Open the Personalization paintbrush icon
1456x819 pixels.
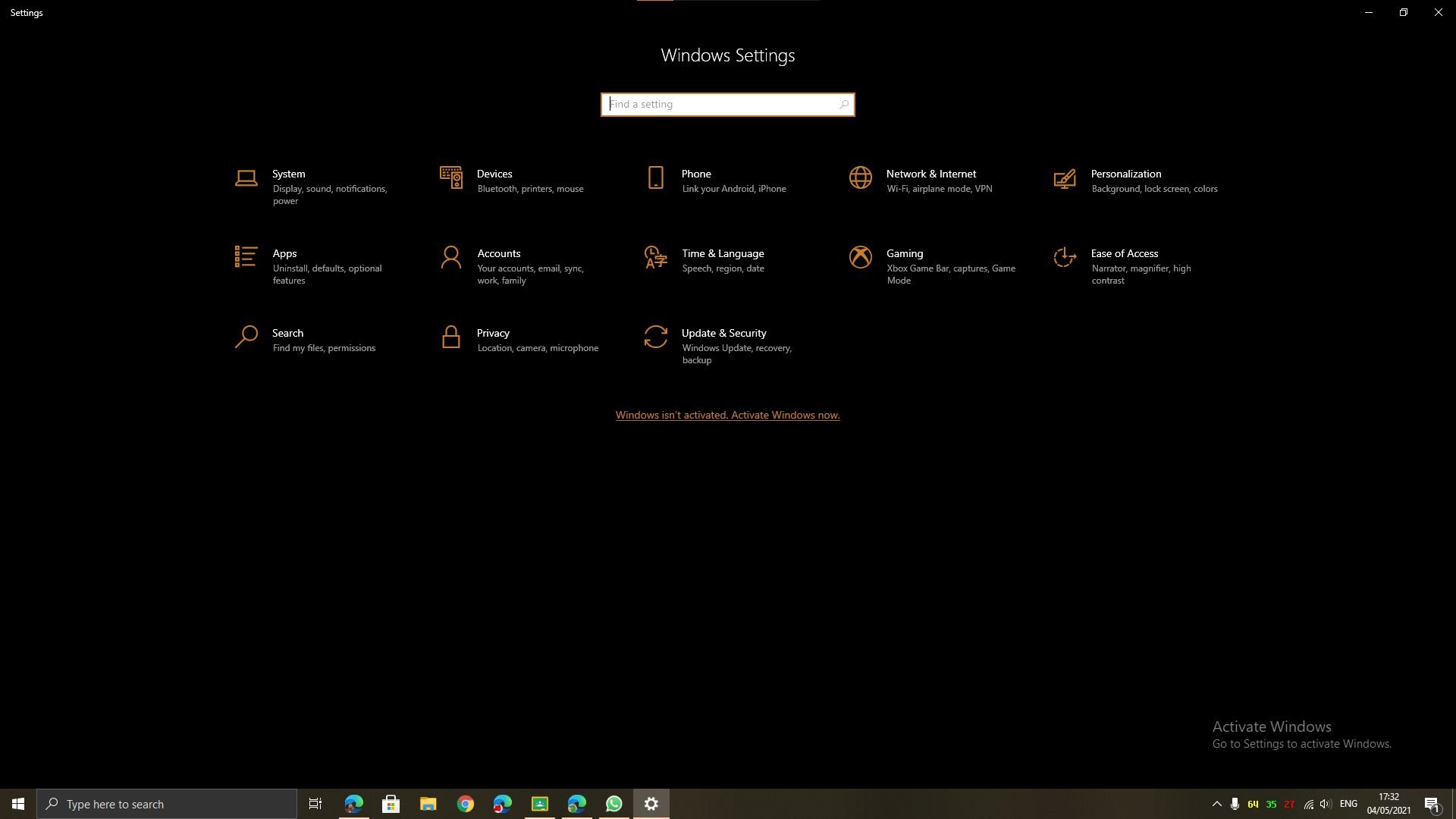coord(1065,178)
